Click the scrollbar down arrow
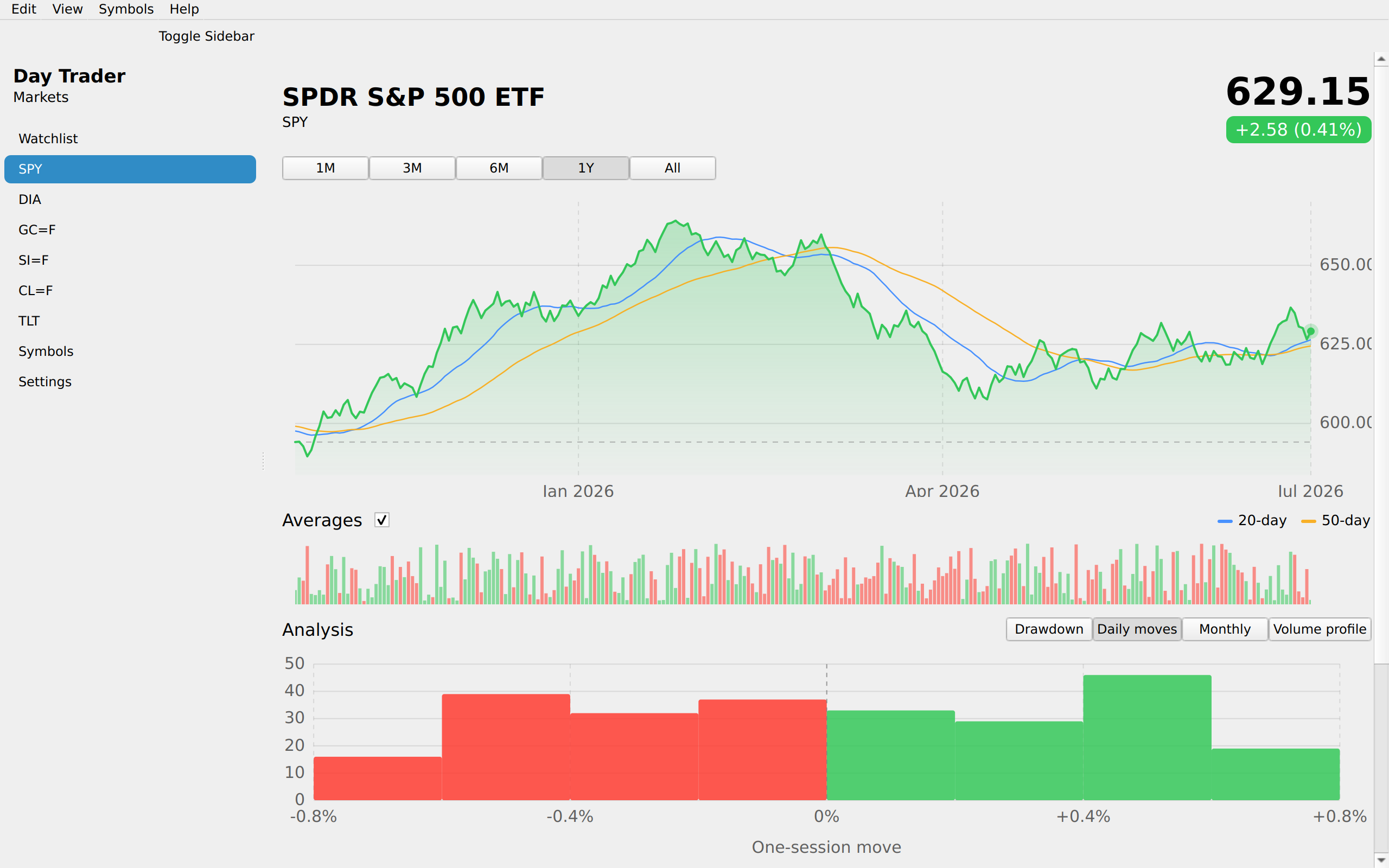Image resolution: width=1389 pixels, height=868 pixels. click(1381, 860)
